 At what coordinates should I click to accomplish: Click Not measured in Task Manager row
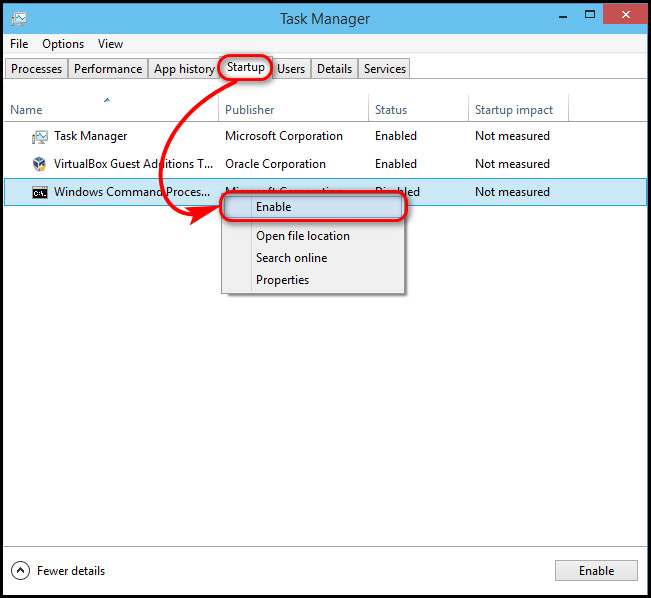[x=512, y=136]
